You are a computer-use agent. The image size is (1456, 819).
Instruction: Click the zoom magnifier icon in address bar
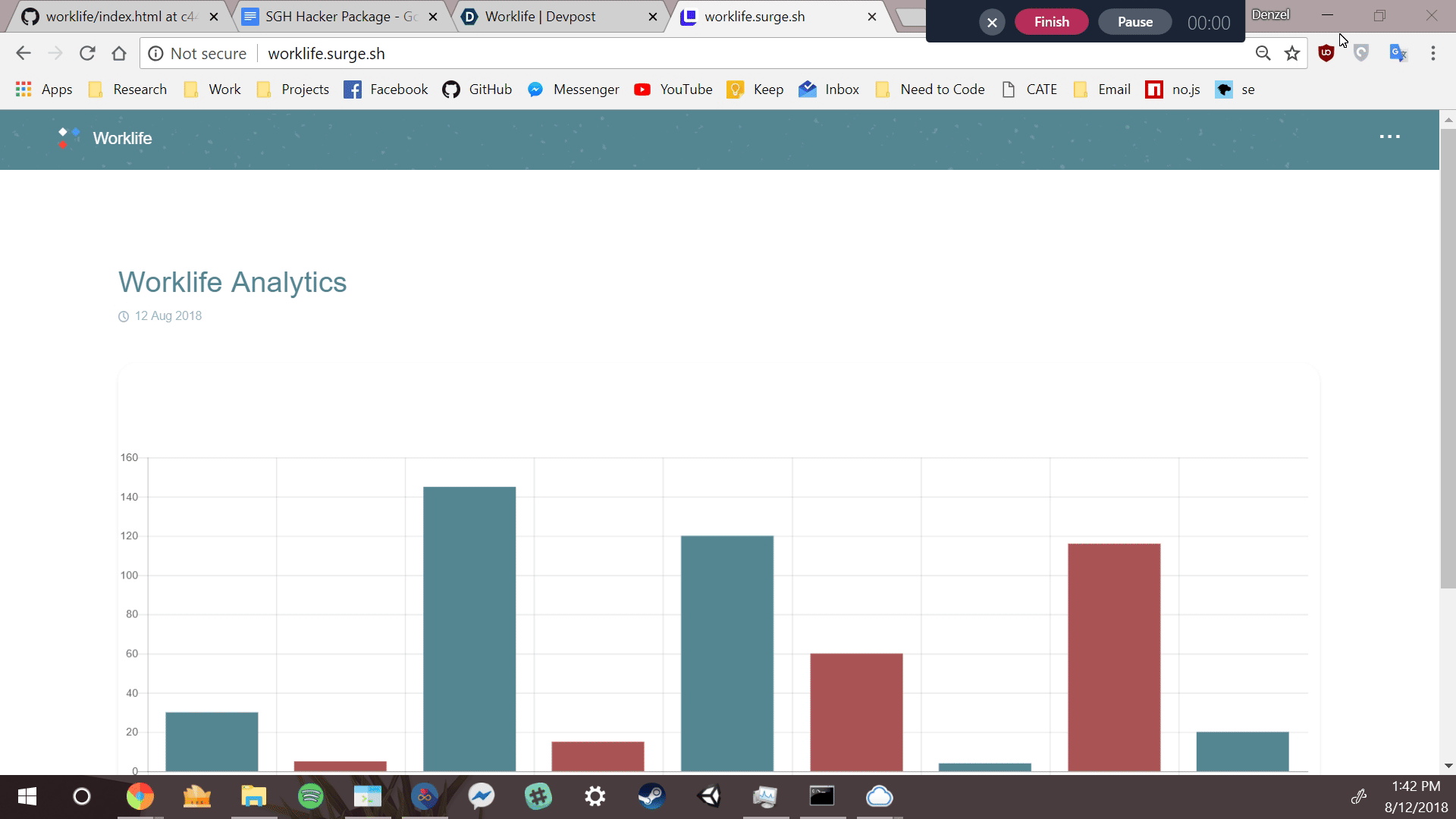1263,53
